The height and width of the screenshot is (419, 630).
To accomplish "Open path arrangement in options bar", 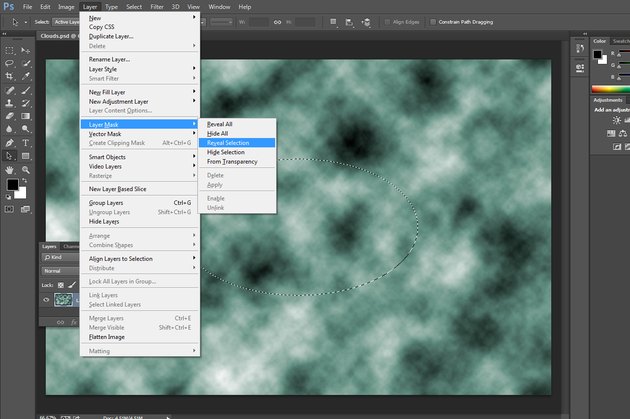I will (366, 22).
